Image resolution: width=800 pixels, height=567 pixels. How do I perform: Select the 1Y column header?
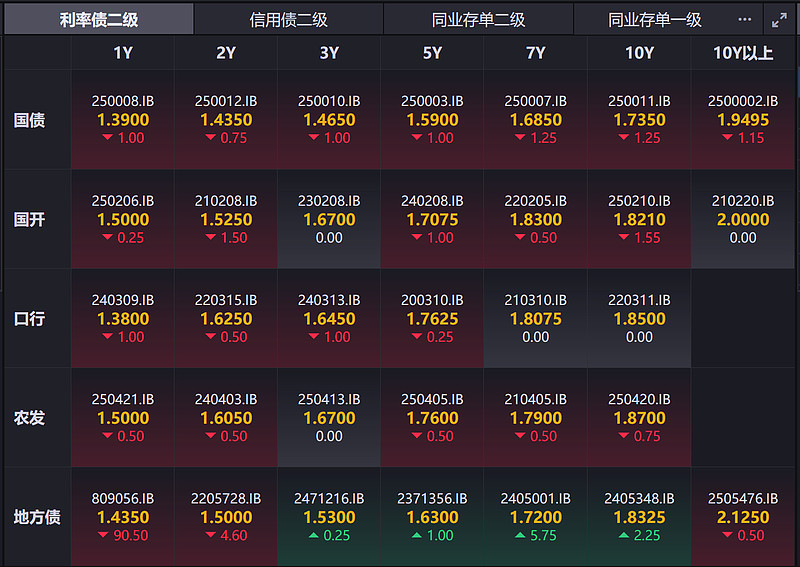[123, 53]
